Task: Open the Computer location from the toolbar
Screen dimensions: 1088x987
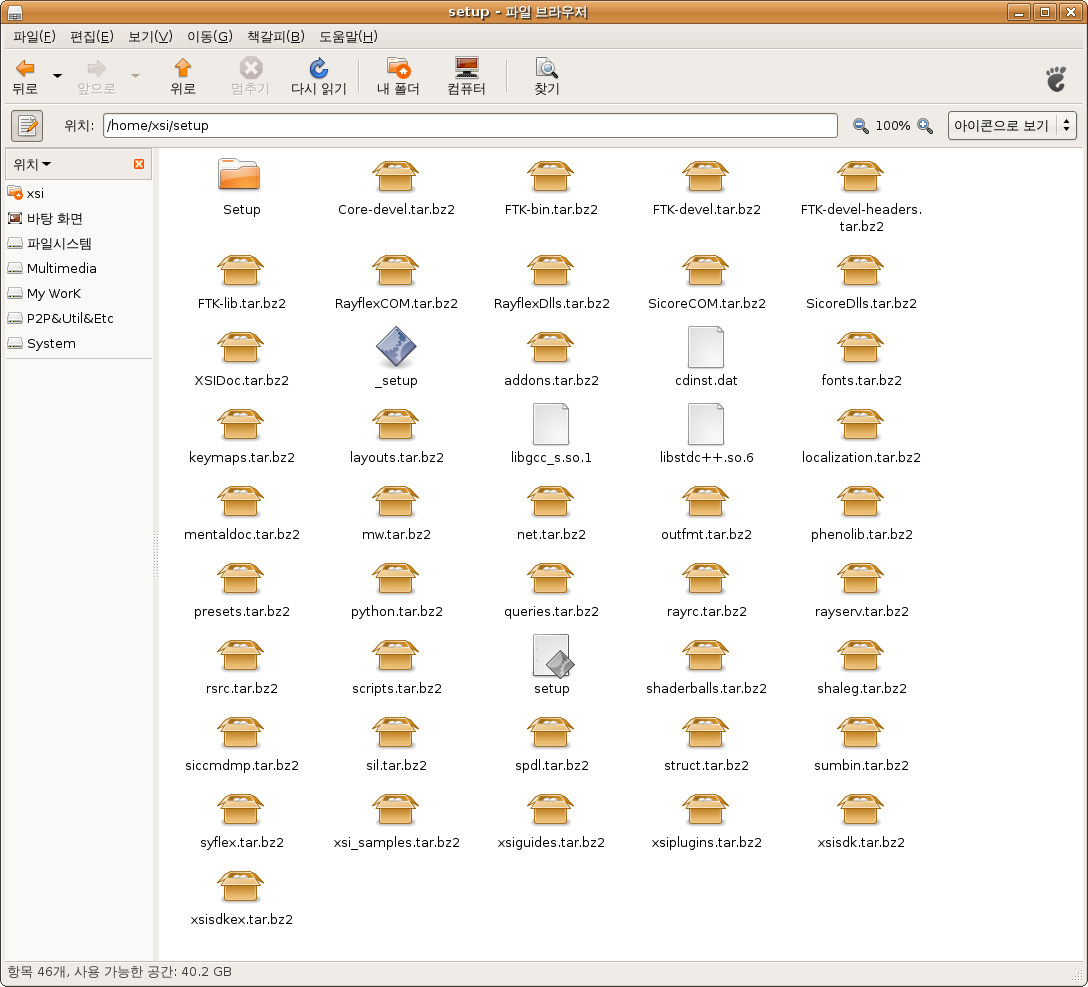Action: [466, 69]
